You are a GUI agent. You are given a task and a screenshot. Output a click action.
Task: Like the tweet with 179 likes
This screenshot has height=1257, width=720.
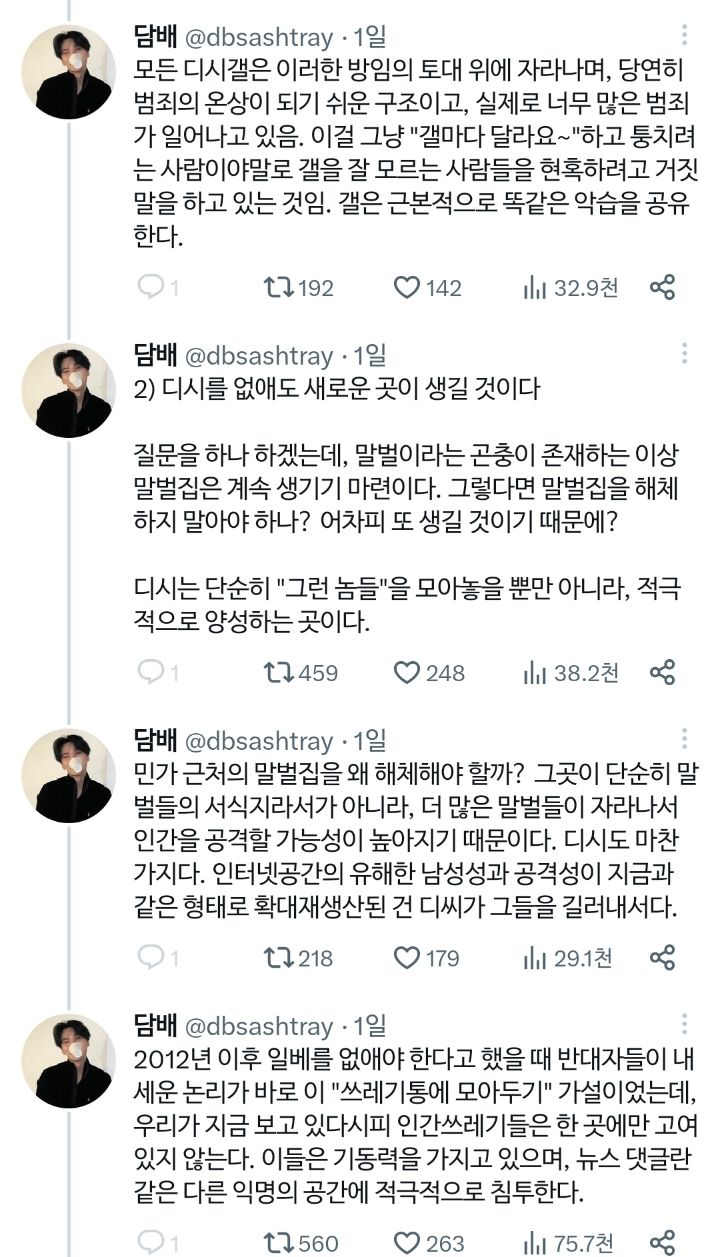point(406,958)
